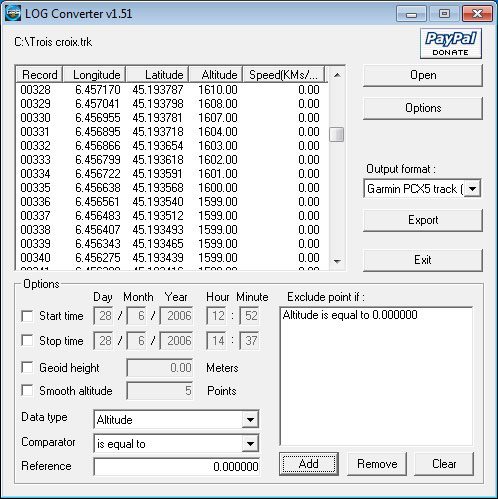Click the record list scroll up arrow
This screenshot has height=499, width=498.
(337, 75)
